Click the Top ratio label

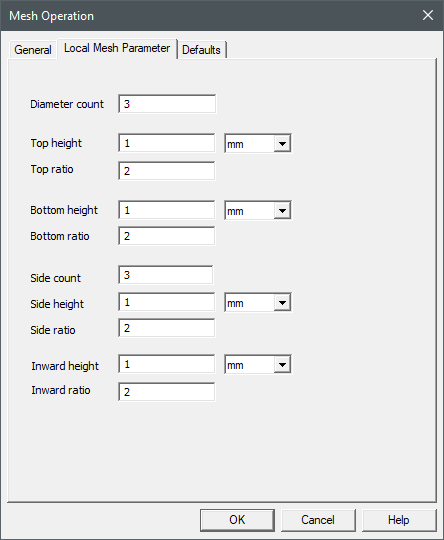(52, 169)
